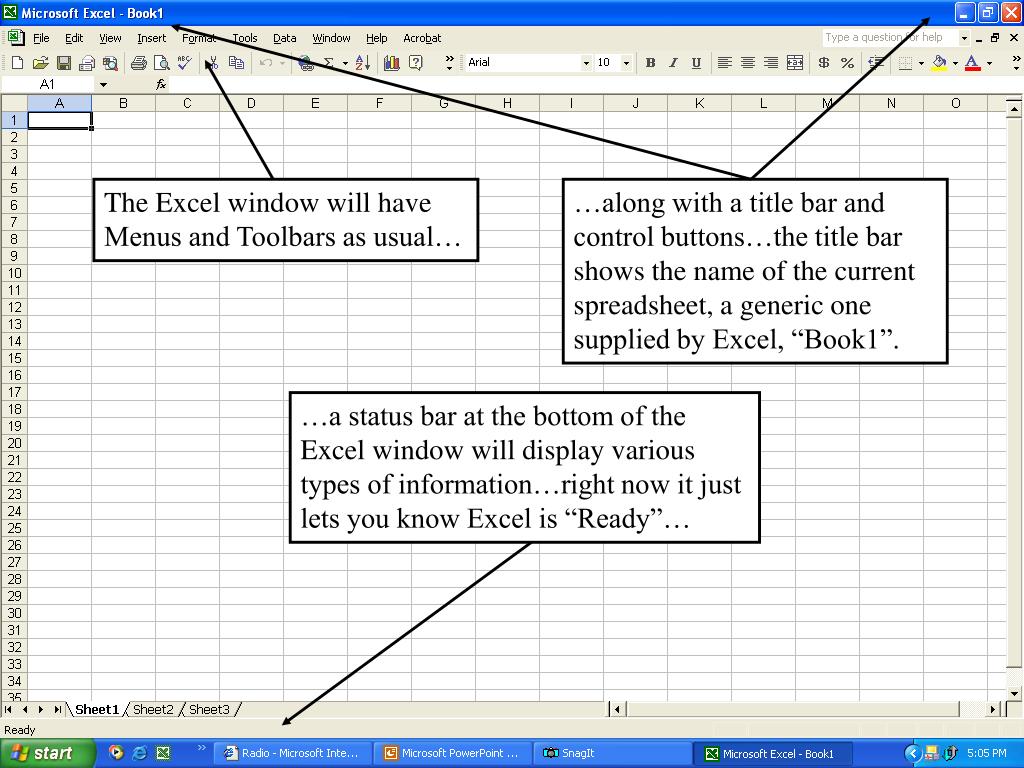Click the horizontal scrollbar left arrow
Screen dimensions: 1024x768
coord(616,709)
